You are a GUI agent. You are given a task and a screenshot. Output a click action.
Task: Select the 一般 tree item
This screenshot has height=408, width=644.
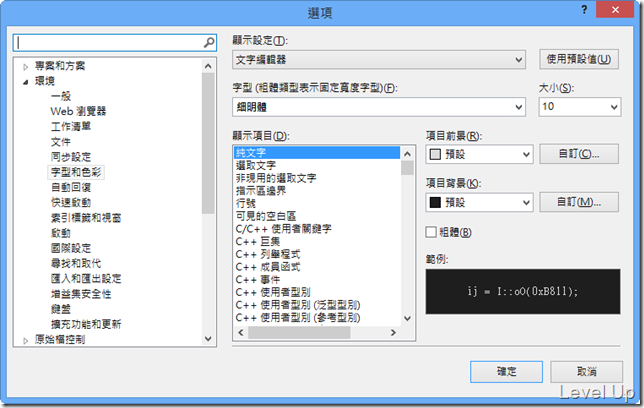tap(61, 96)
